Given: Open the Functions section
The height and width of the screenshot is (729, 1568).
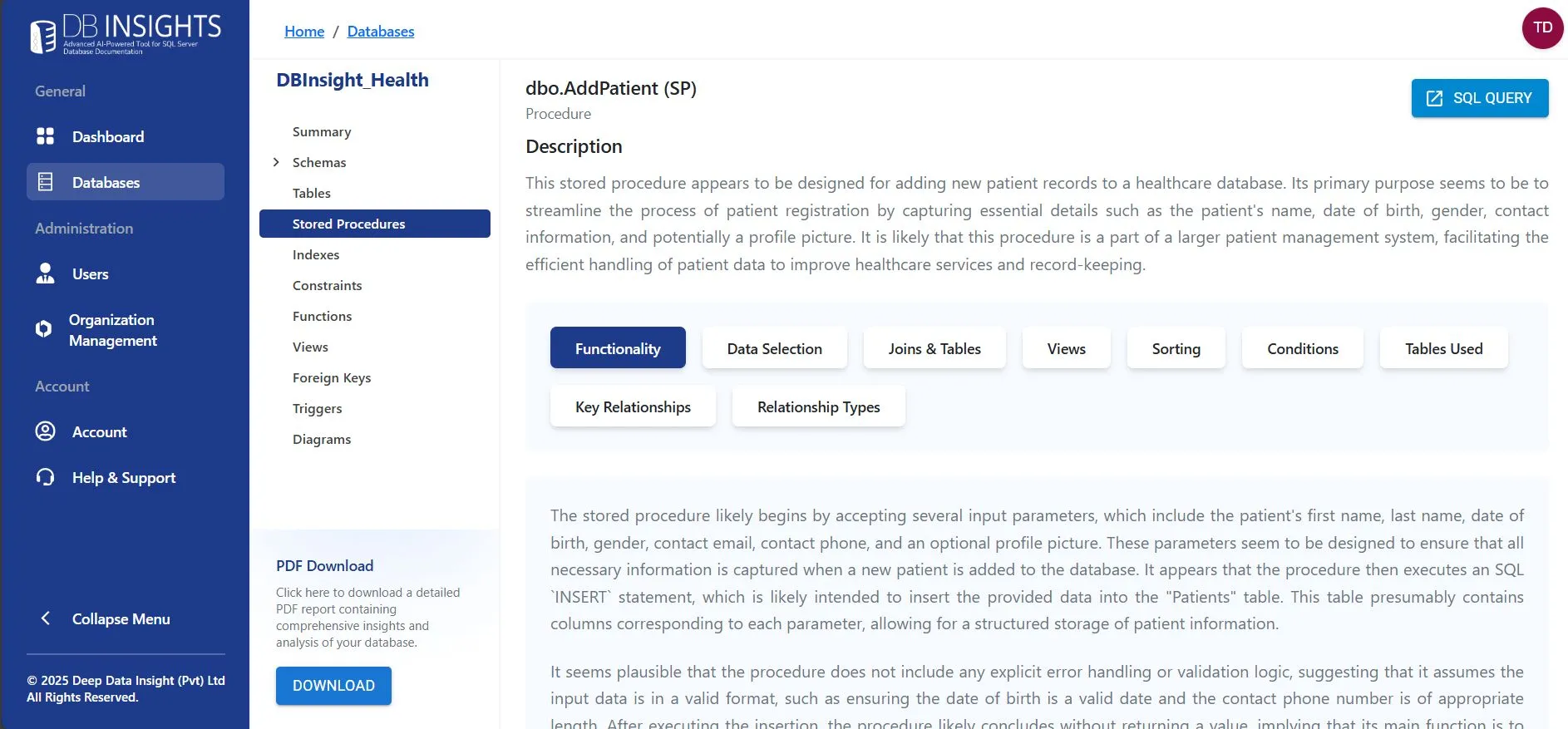Looking at the screenshot, I should point(323,316).
